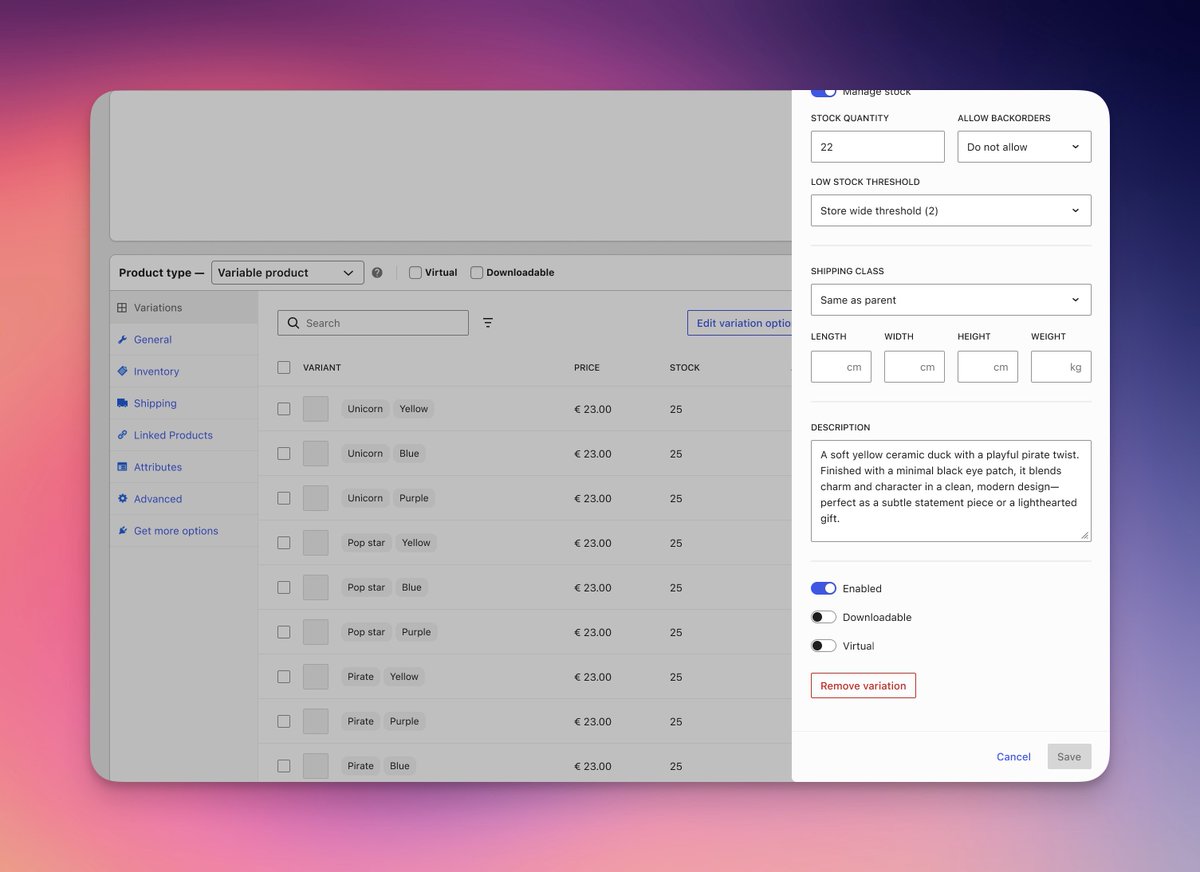1200x872 pixels.
Task: Click the magnifier icon in the Search field
Action: [293, 323]
